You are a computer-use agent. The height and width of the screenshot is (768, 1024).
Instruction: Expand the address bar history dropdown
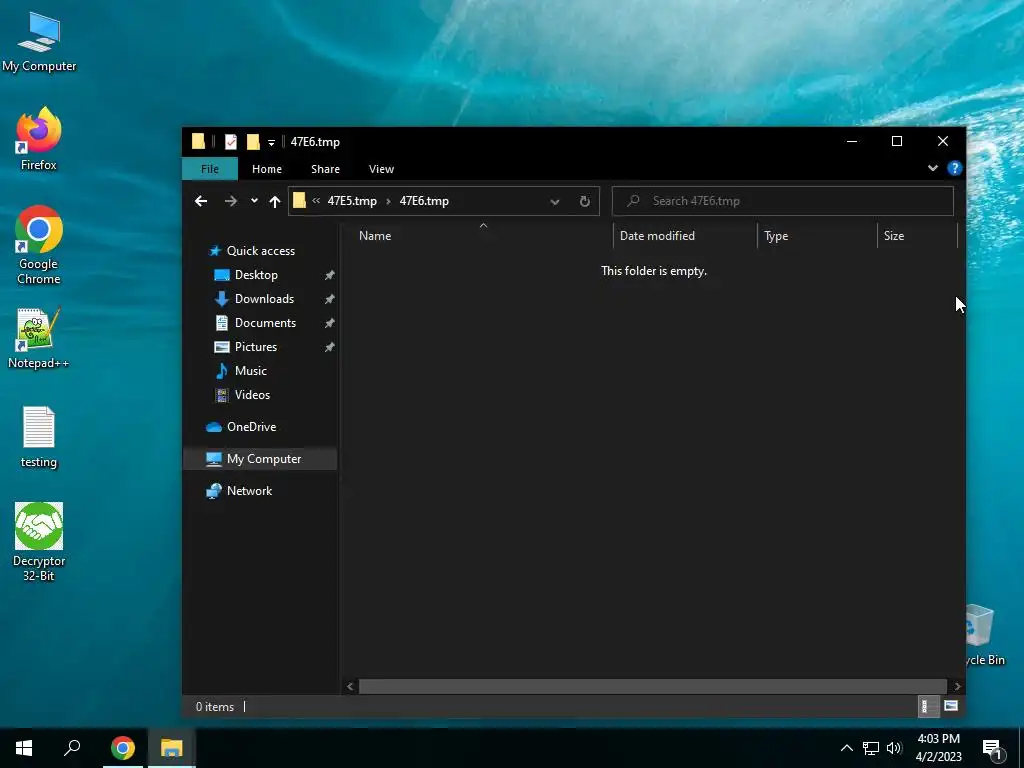554,201
